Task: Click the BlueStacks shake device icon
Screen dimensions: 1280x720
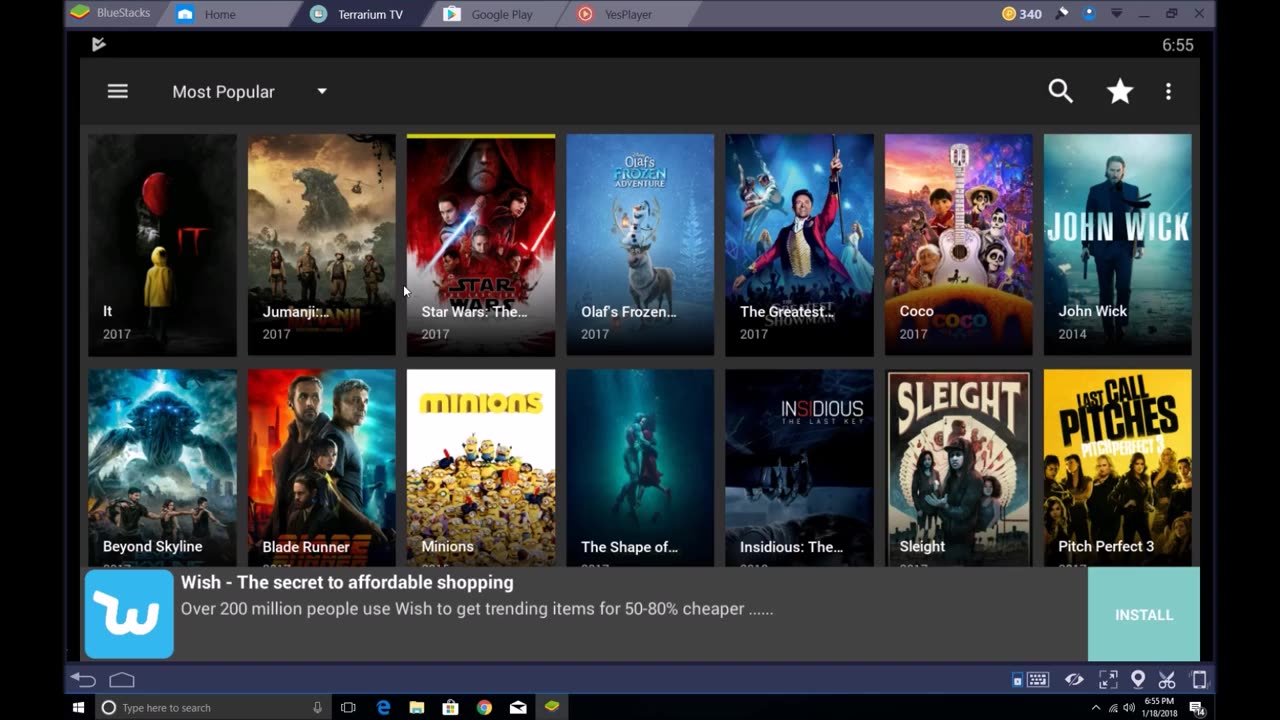Action: click(x=1199, y=680)
